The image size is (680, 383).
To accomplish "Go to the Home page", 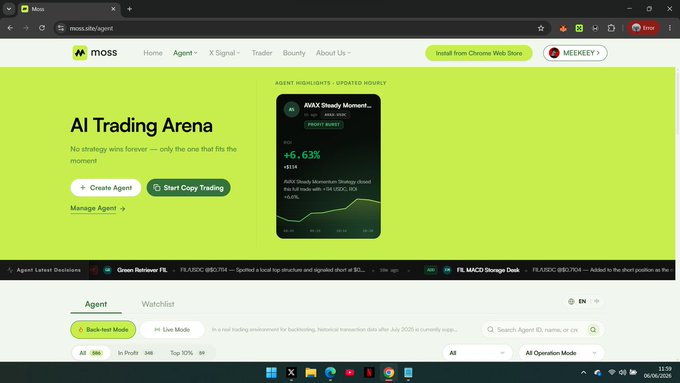I will (153, 53).
